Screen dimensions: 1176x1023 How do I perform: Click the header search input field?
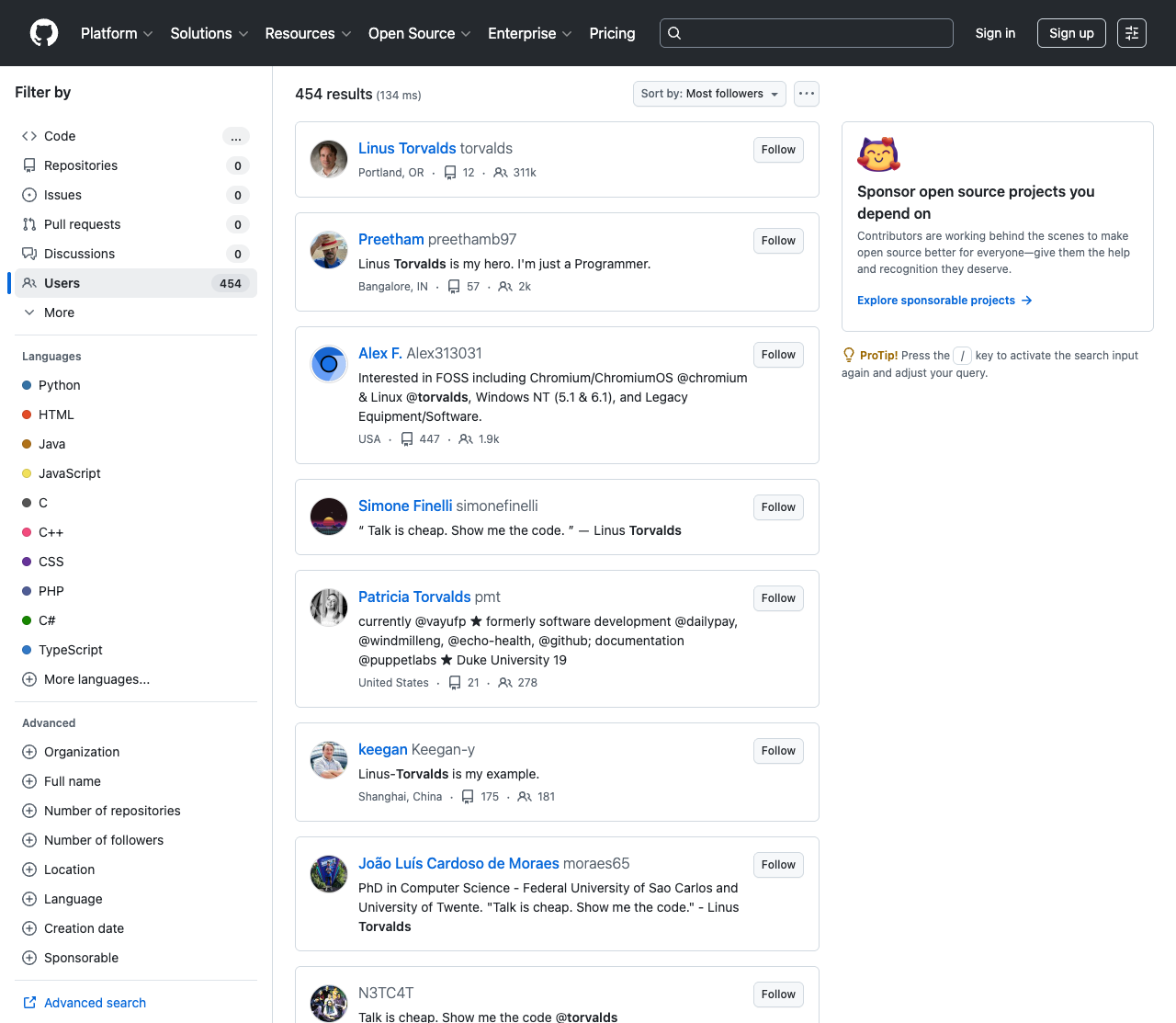807,33
